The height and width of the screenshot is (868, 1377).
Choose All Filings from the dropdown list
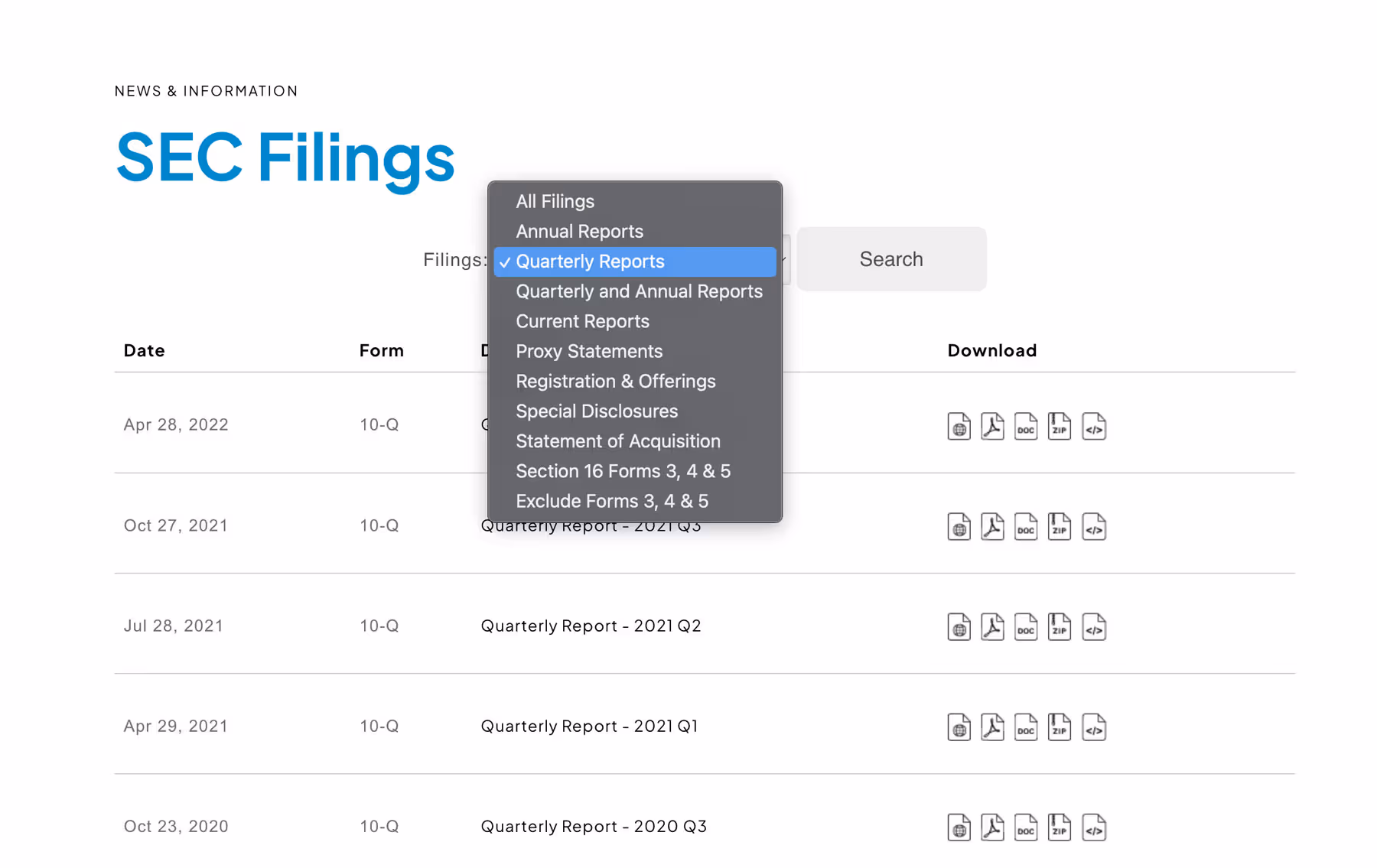(x=635, y=201)
